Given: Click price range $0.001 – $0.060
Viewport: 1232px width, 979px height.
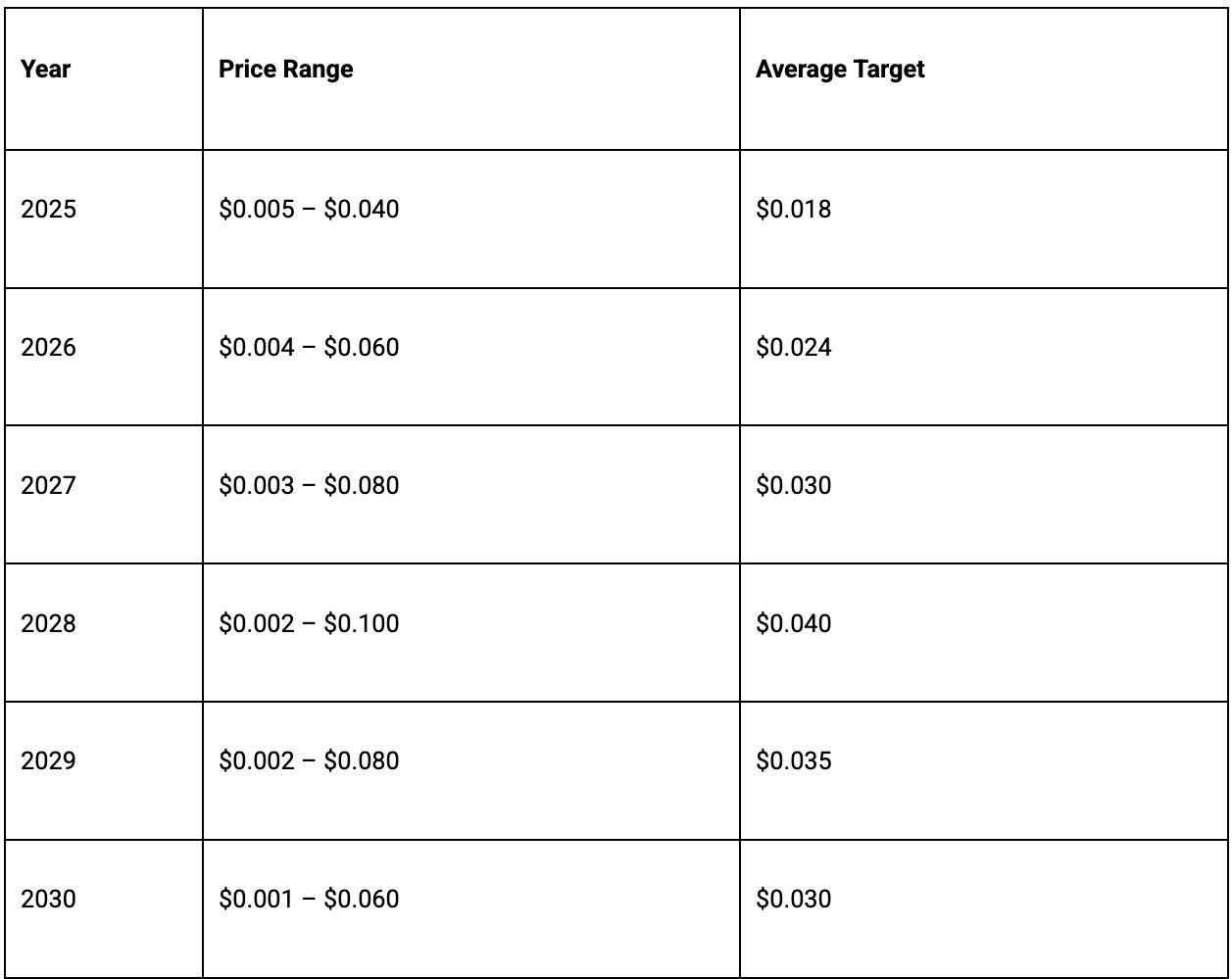Looking at the screenshot, I should point(309,899).
